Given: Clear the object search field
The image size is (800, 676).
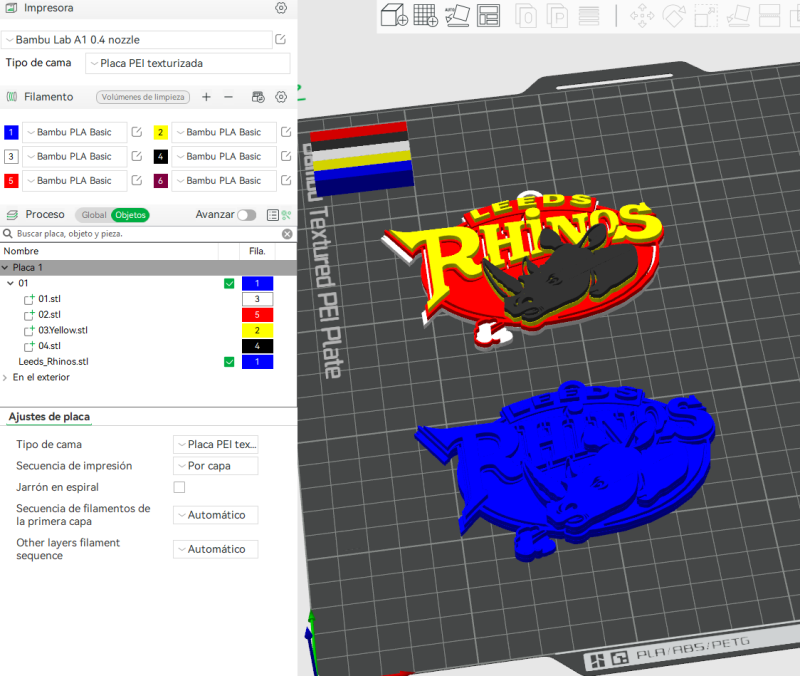Looking at the screenshot, I should pyautogui.click(x=287, y=234).
